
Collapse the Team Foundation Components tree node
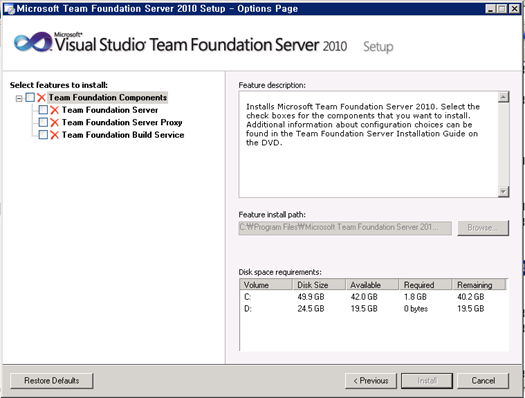click(x=19, y=98)
